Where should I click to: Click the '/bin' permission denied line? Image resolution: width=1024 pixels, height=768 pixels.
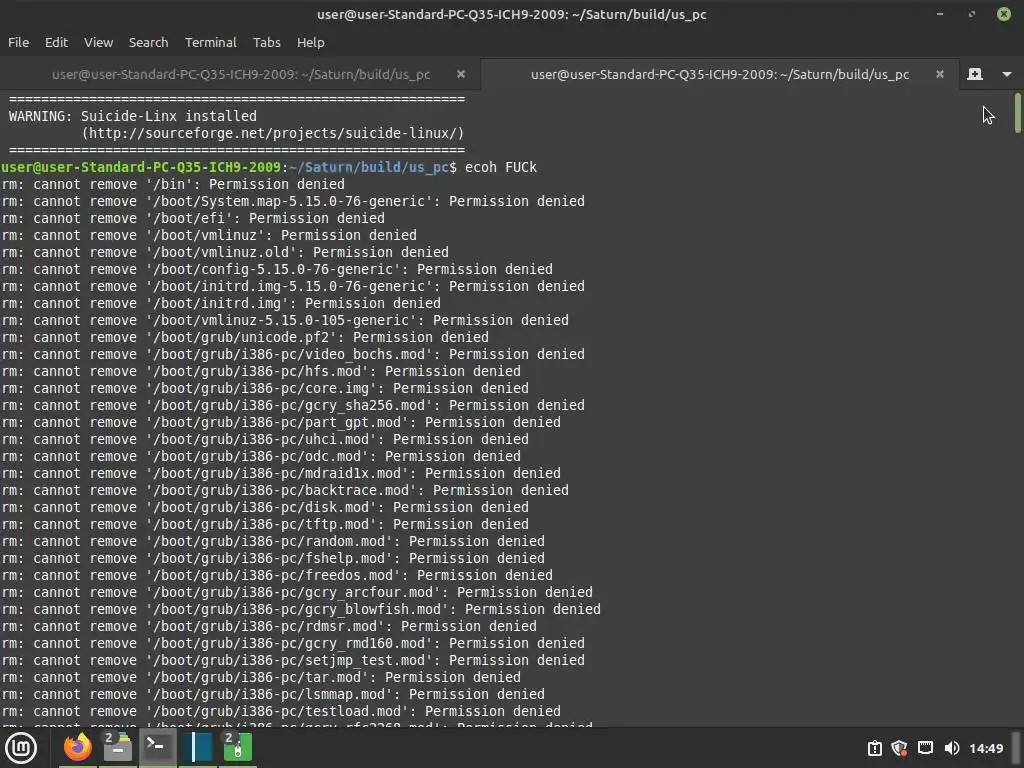click(173, 184)
